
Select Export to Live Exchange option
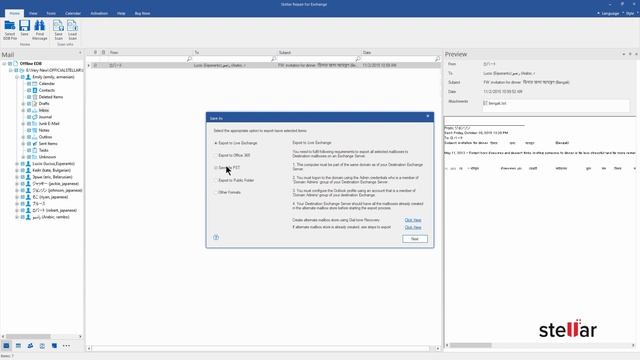pos(236,143)
